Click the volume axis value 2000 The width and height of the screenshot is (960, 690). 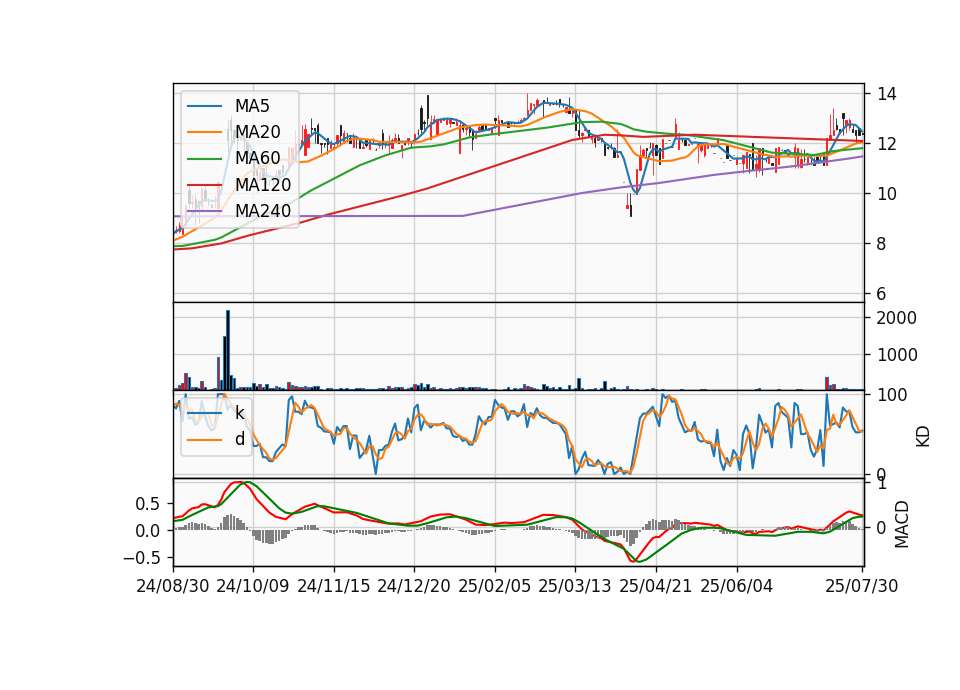pos(897,318)
